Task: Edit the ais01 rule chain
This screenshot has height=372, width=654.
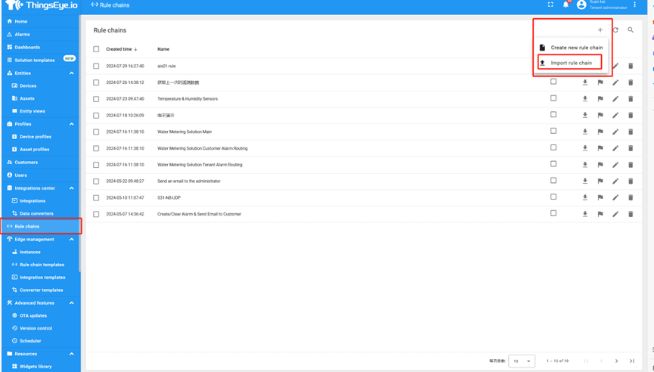Action: 615,66
